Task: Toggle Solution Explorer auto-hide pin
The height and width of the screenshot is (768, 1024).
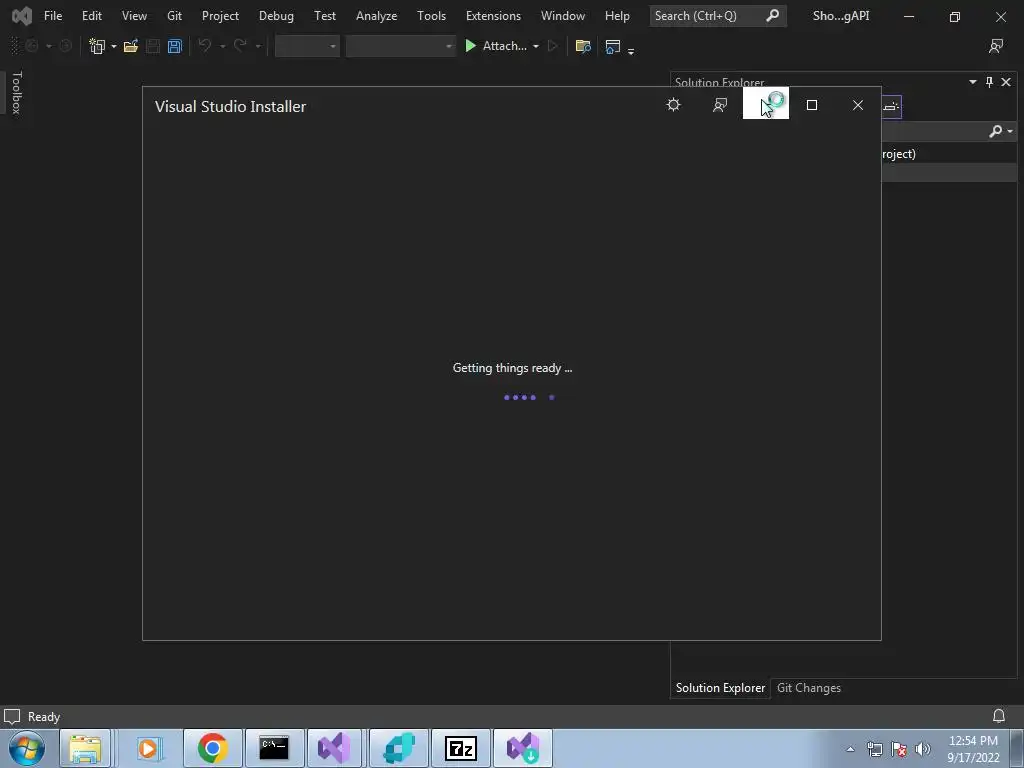Action: coord(989,82)
